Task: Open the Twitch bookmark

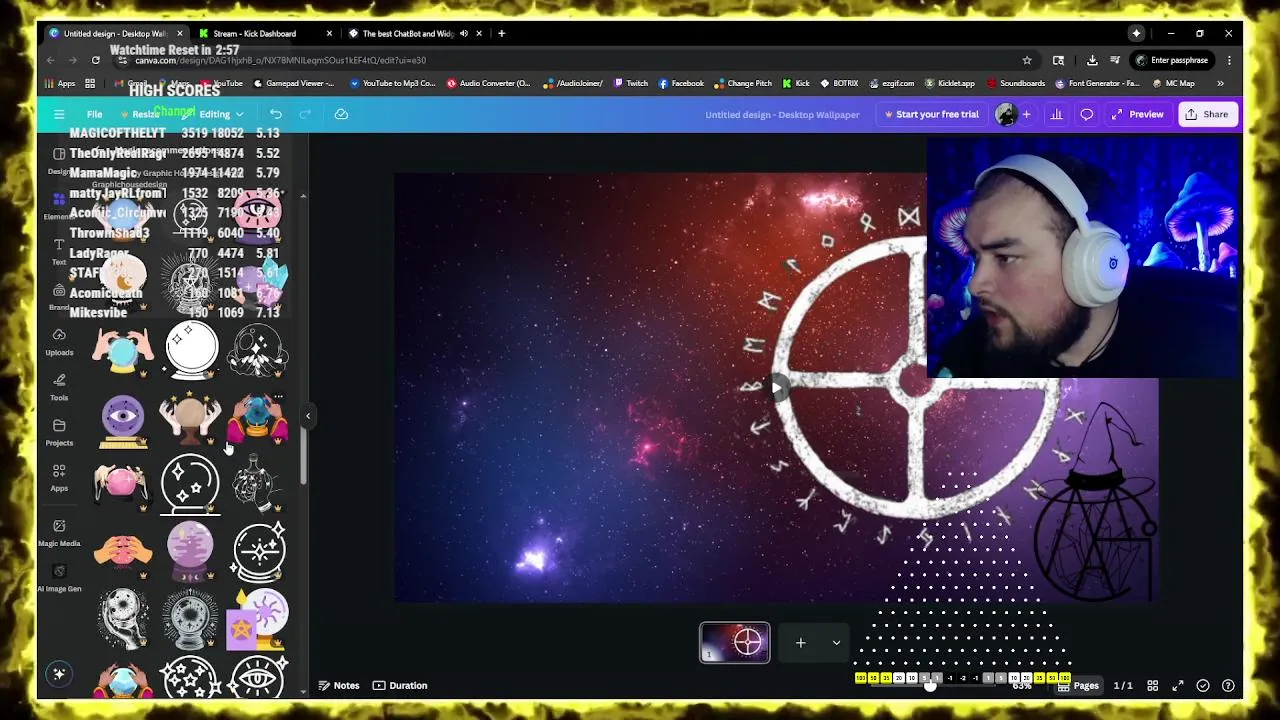Action: pos(630,83)
